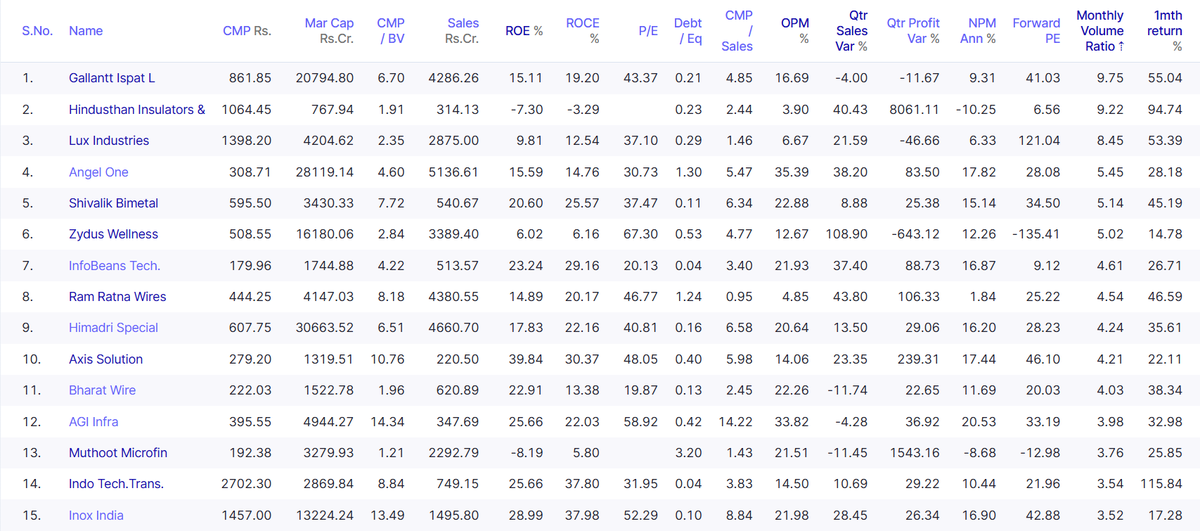Open Angel One company link
The height and width of the screenshot is (531, 1200).
[x=99, y=172]
